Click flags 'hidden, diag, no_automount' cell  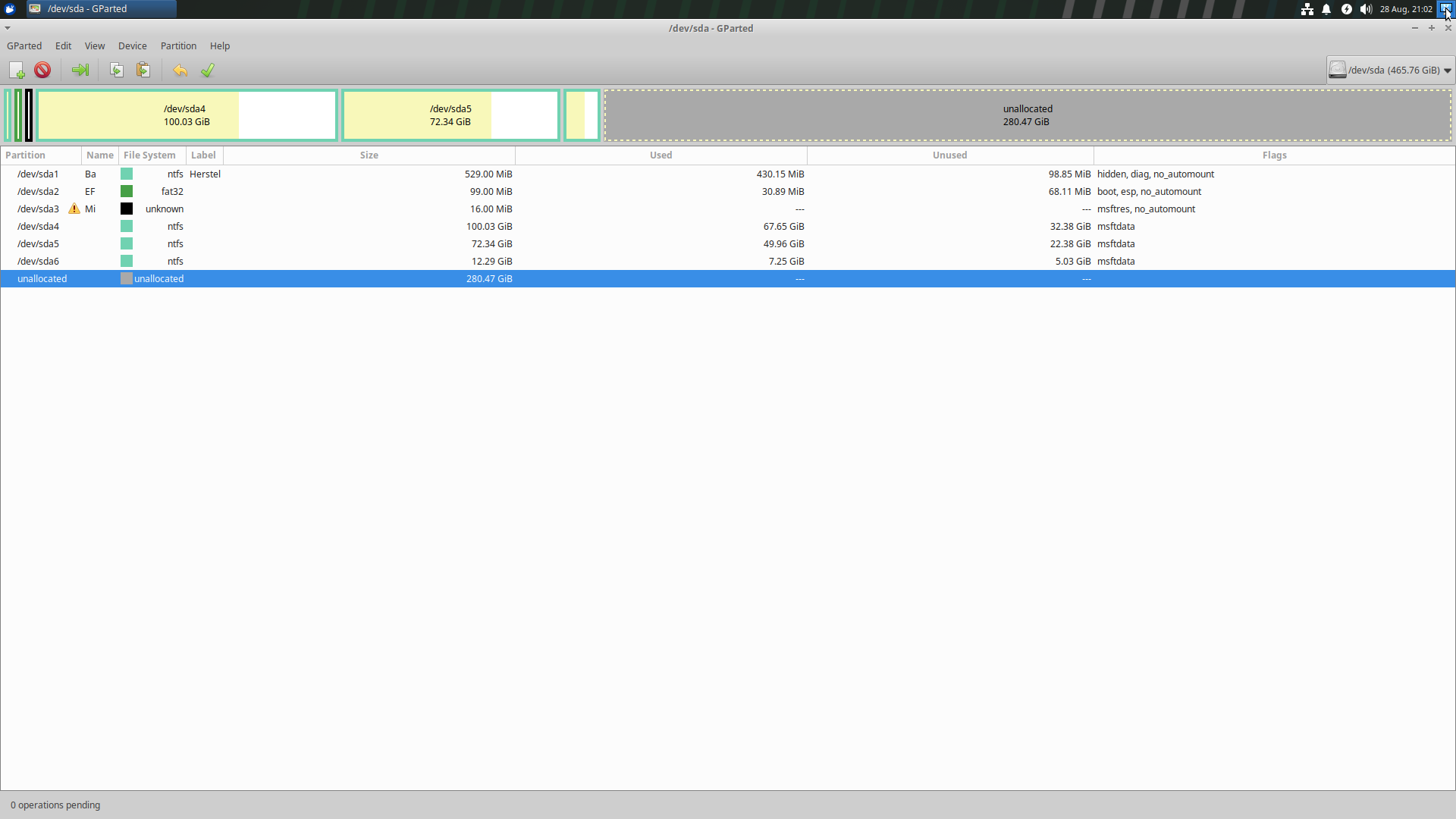(x=1156, y=174)
